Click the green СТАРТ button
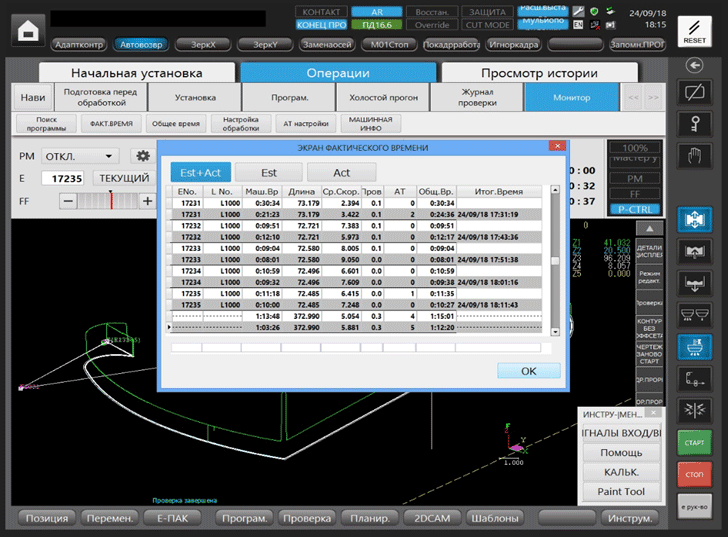The image size is (728, 537). tap(694, 442)
